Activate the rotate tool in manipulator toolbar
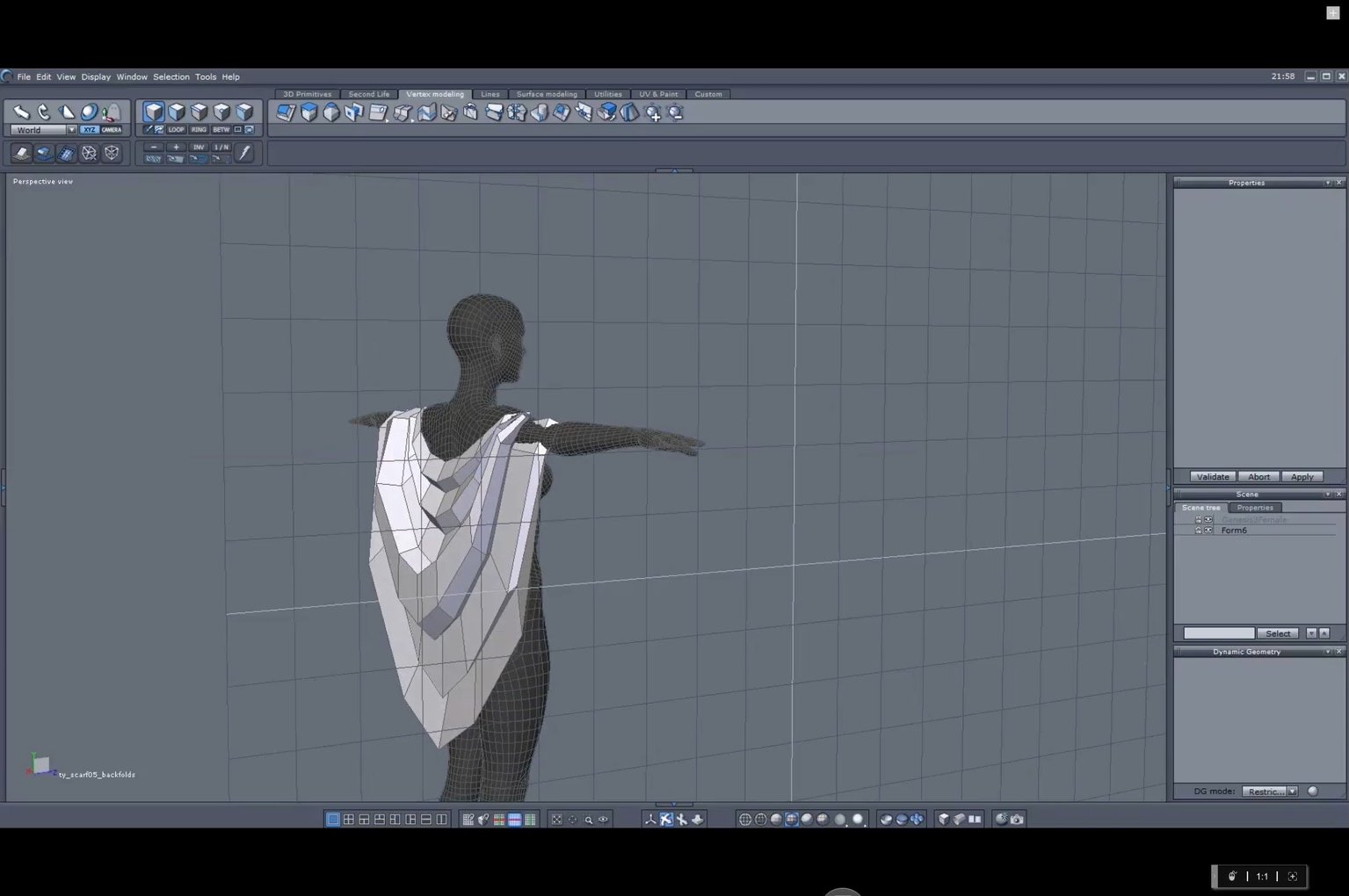The width and height of the screenshot is (1349, 896). coord(44,112)
